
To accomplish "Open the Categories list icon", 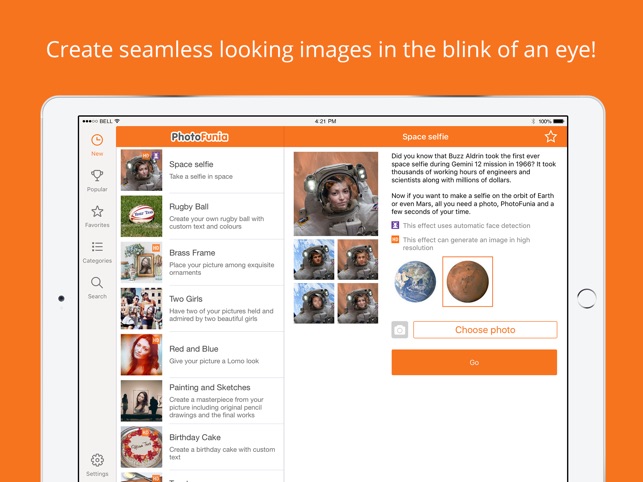I will [x=97, y=247].
